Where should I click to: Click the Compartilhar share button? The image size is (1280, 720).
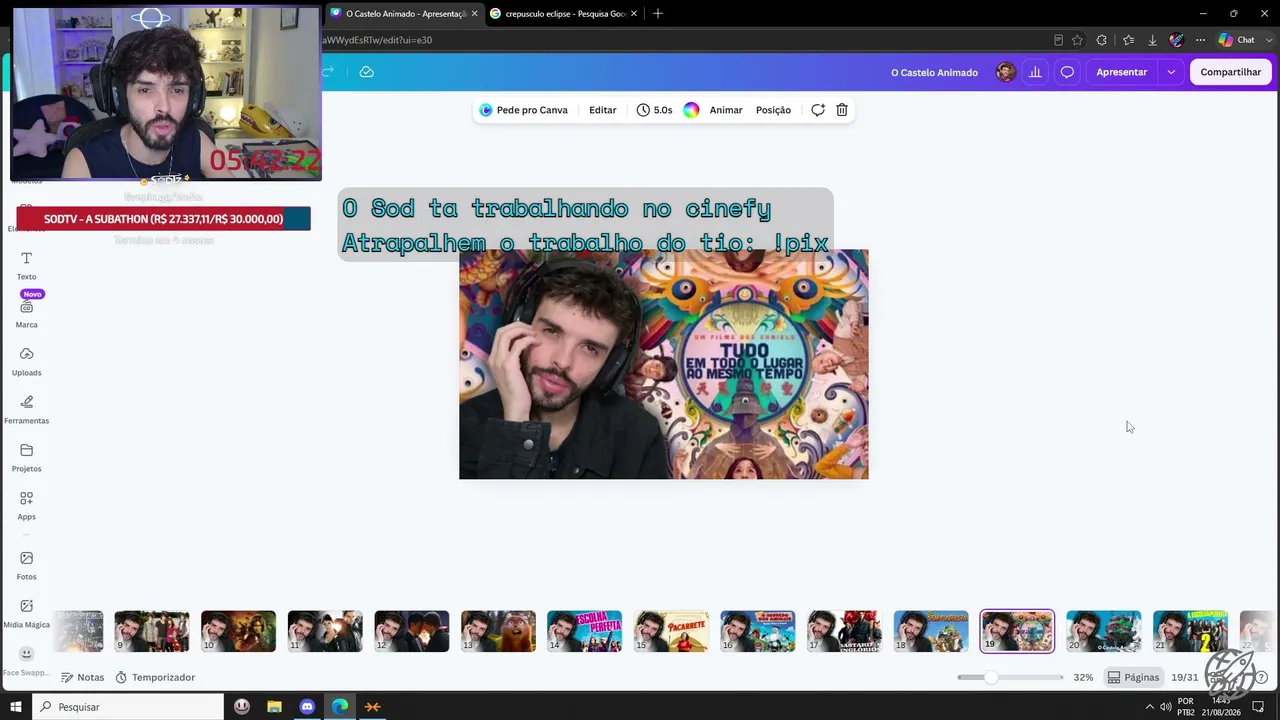tap(1231, 72)
